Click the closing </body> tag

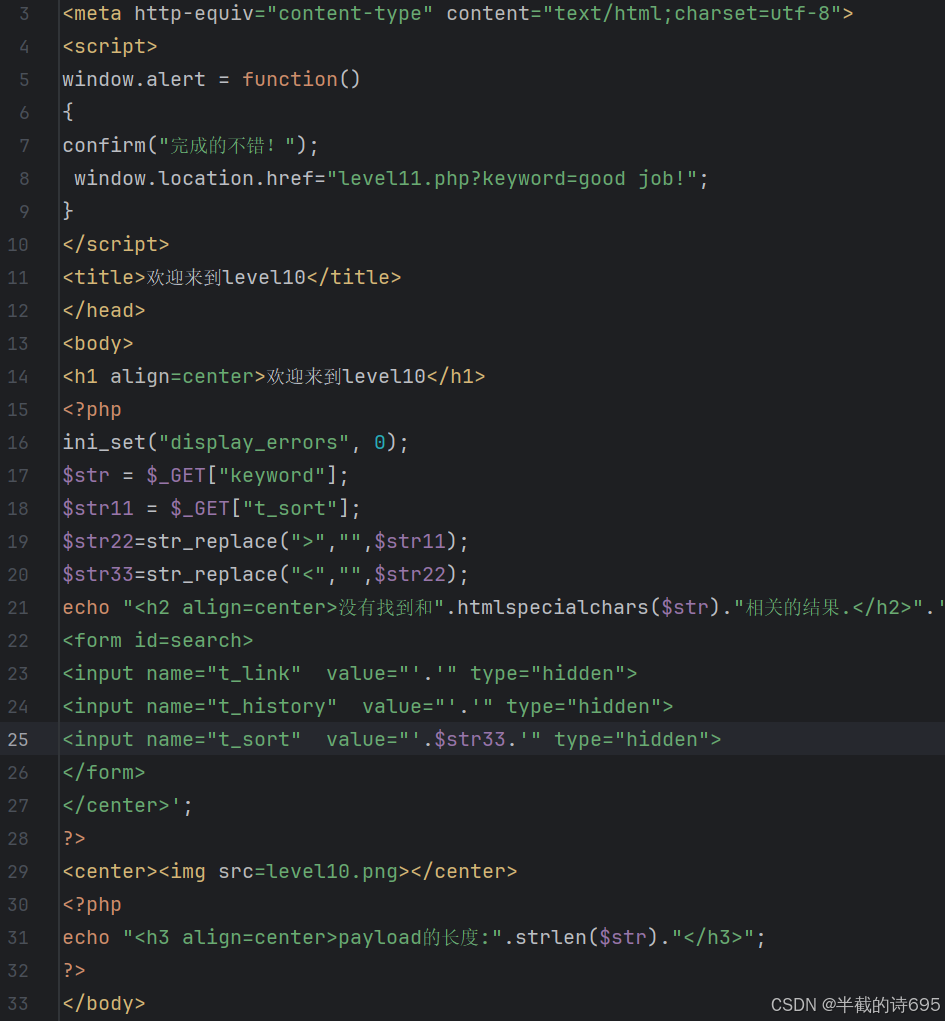pyautogui.click(x=104, y=1004)
